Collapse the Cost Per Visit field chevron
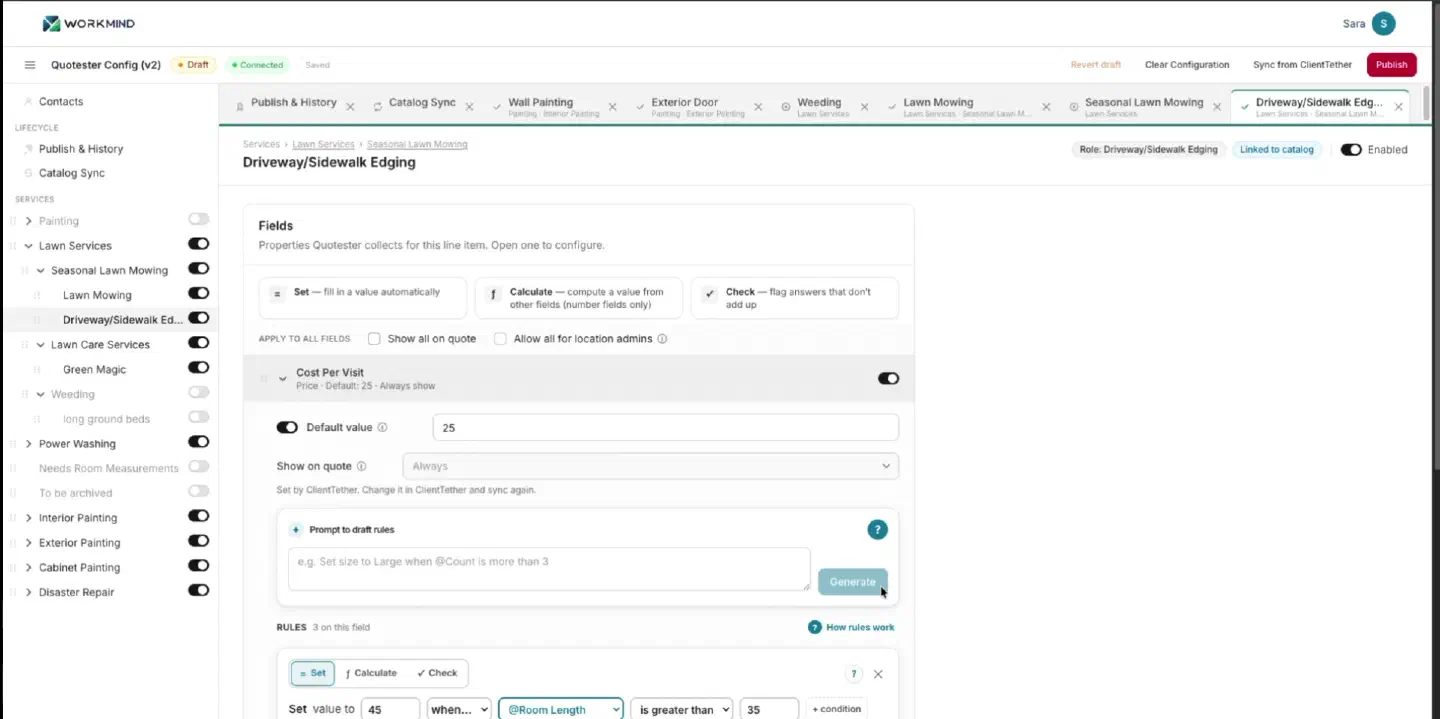 point(283,379)
